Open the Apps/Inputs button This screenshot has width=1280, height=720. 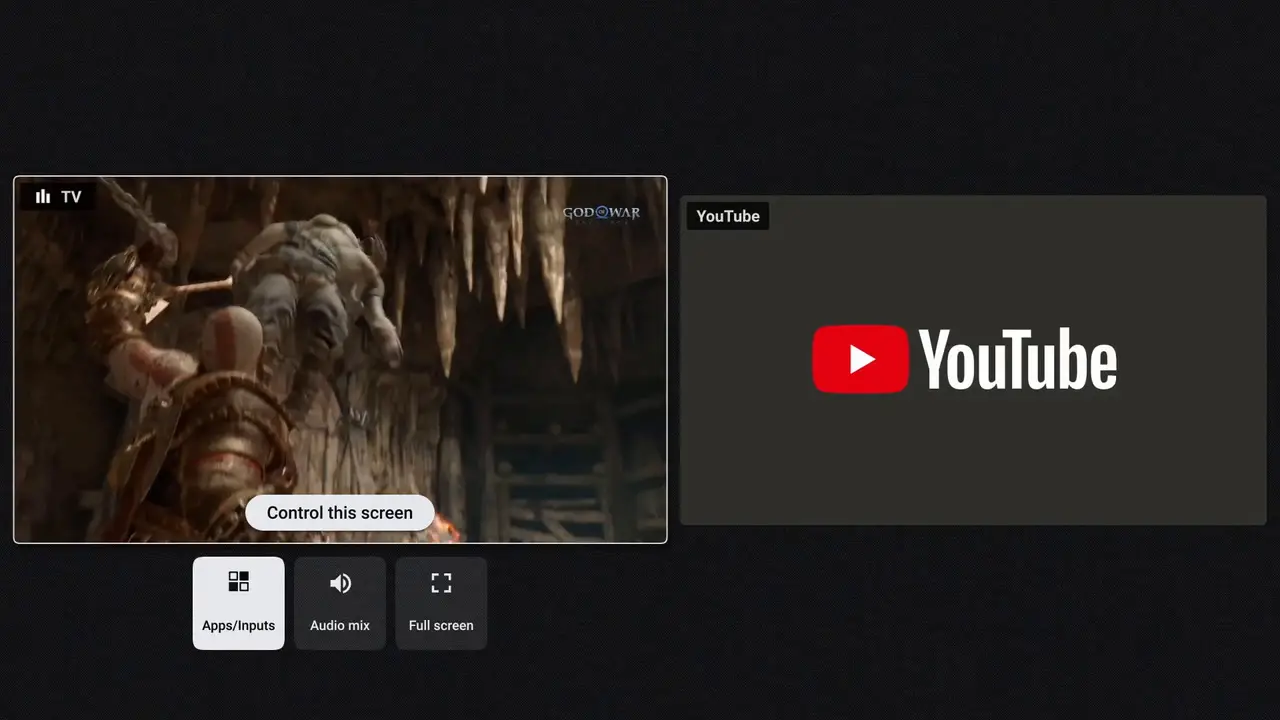(238, 603)
